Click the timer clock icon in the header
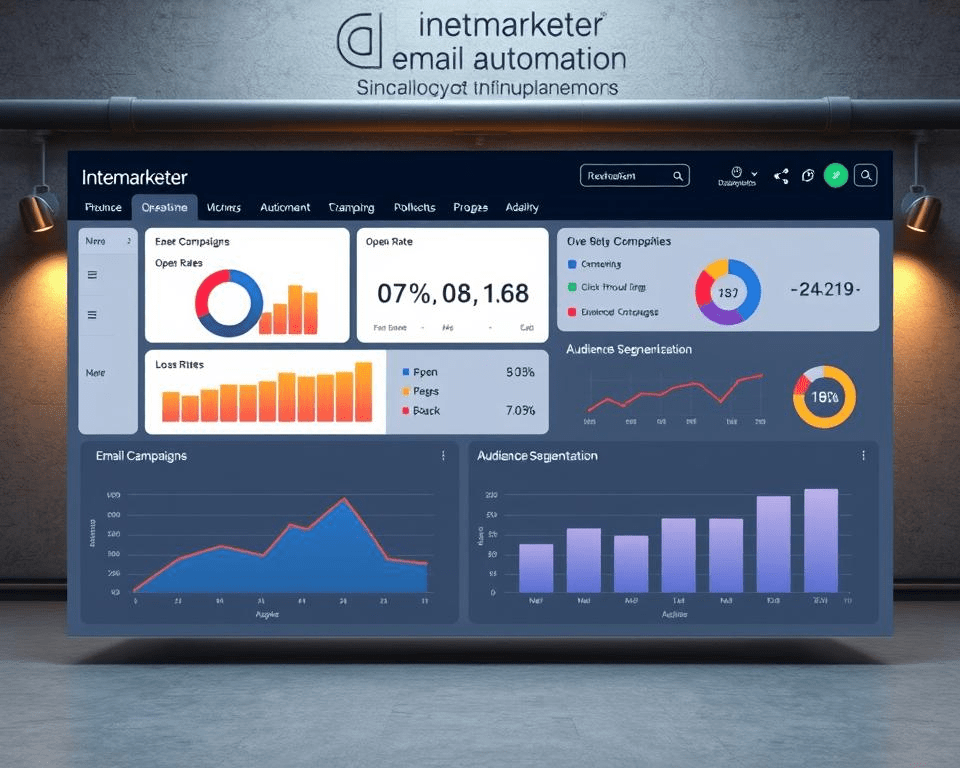 (808, 176)
